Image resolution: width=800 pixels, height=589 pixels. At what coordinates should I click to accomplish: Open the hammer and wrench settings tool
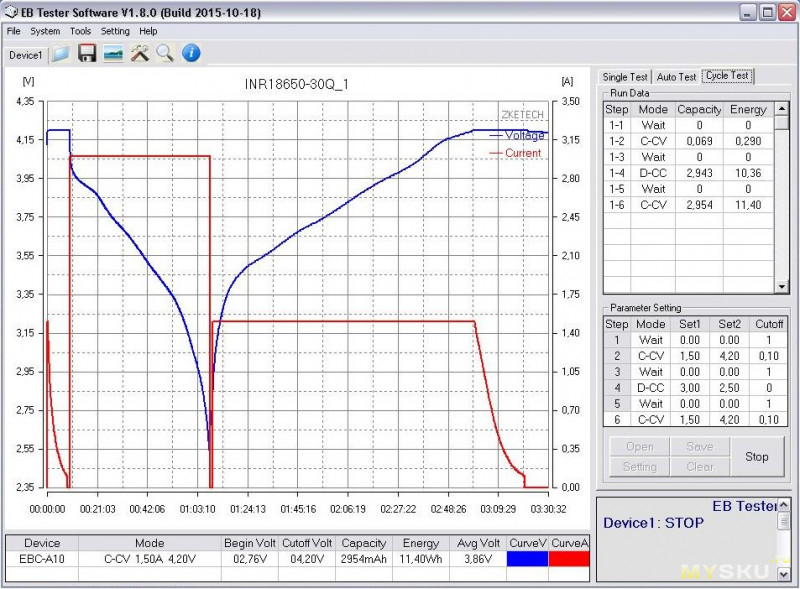139,54
